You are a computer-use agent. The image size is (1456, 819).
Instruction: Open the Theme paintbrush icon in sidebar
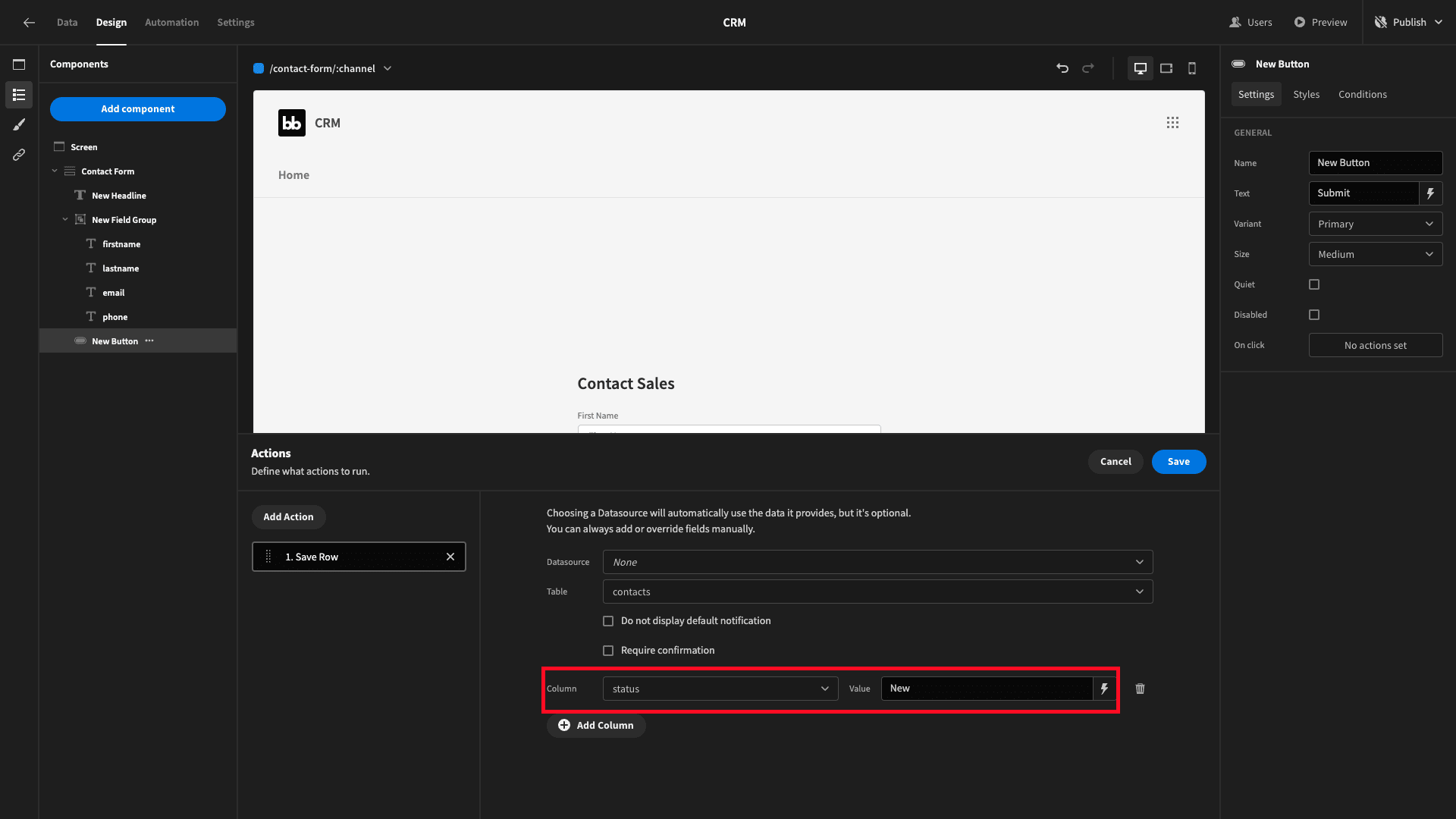click(x=19, y=124)
